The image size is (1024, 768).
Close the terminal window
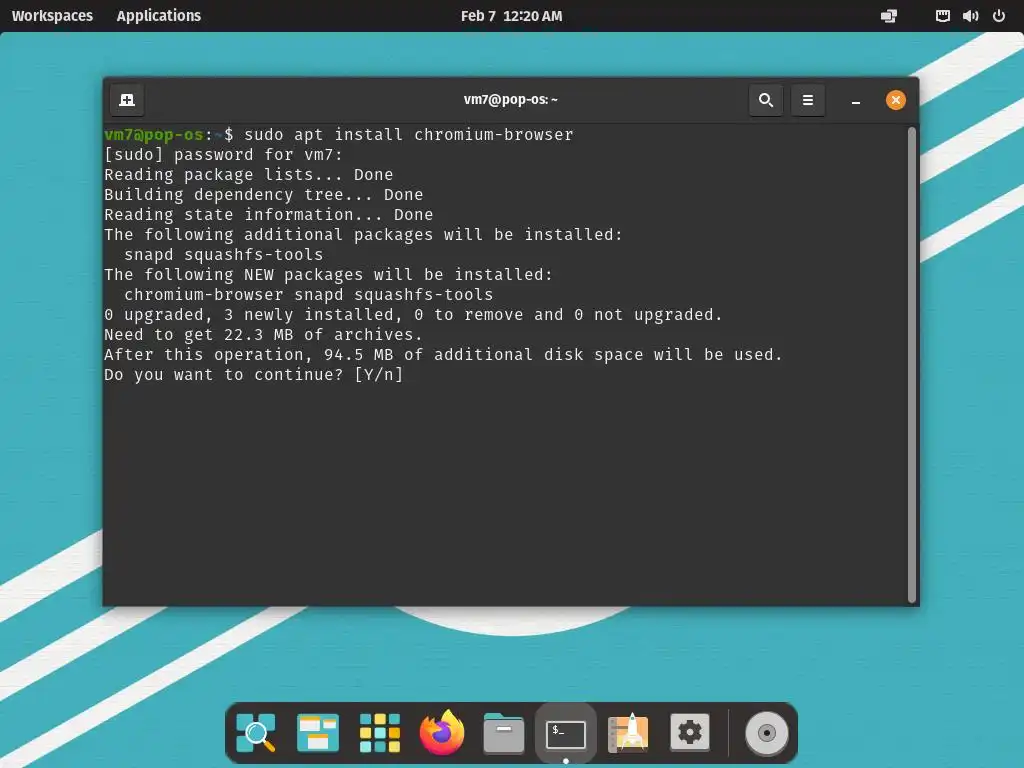point(895,100)
